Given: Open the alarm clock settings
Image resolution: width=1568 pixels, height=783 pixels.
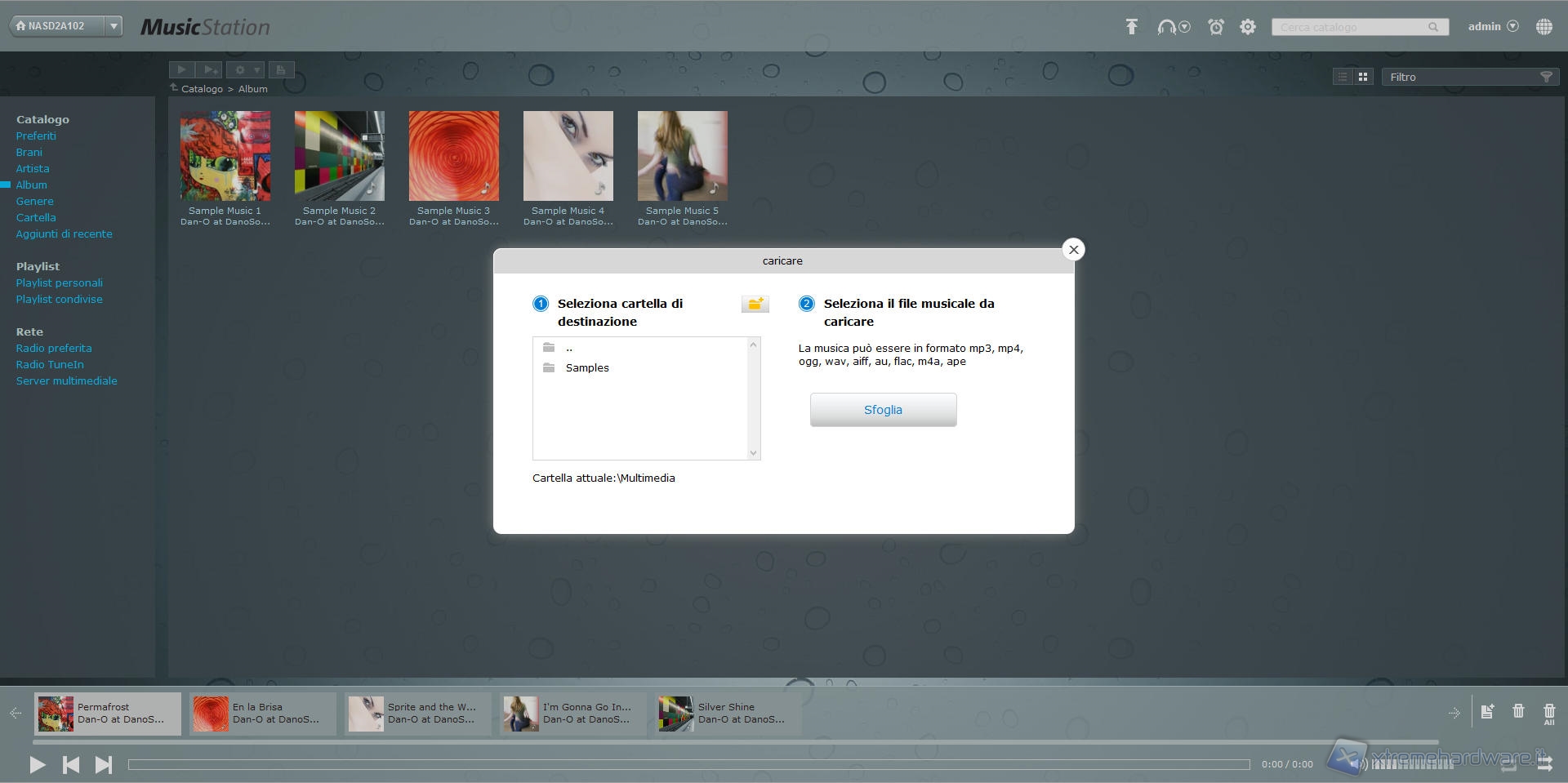Looking at the screenshot, I should (x=1216, y=27).
